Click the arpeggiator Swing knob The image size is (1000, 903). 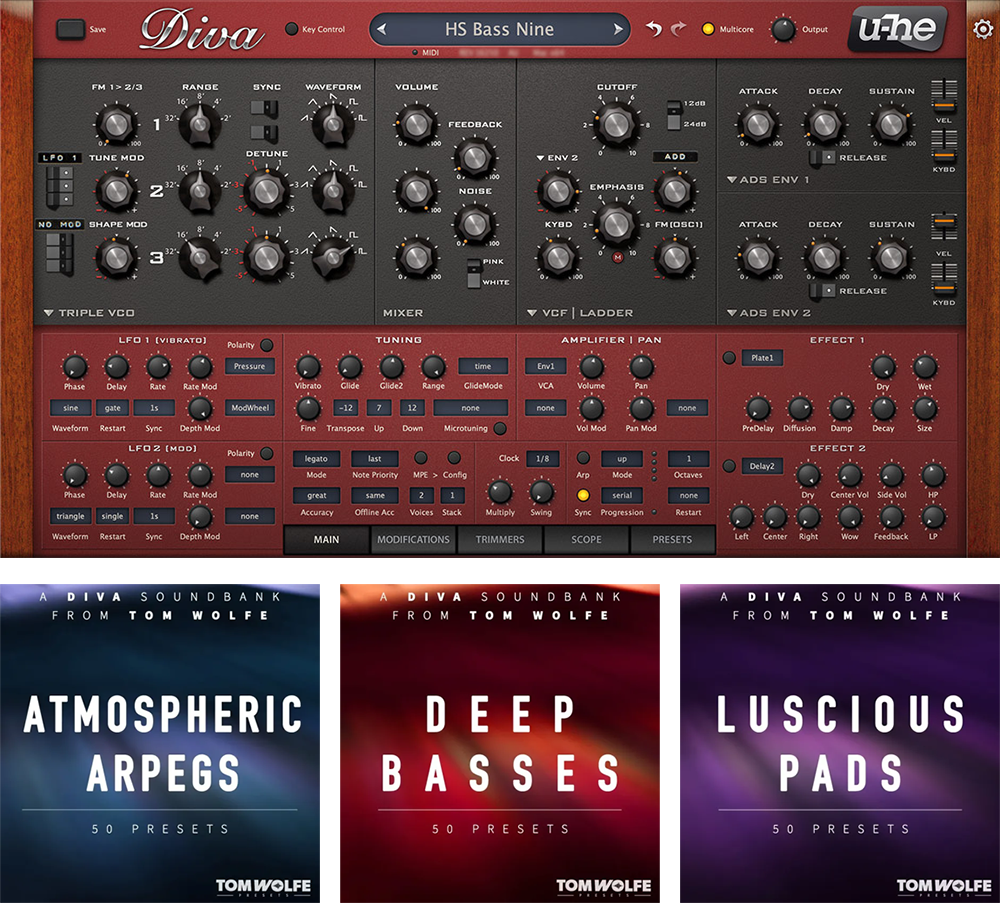541,492
